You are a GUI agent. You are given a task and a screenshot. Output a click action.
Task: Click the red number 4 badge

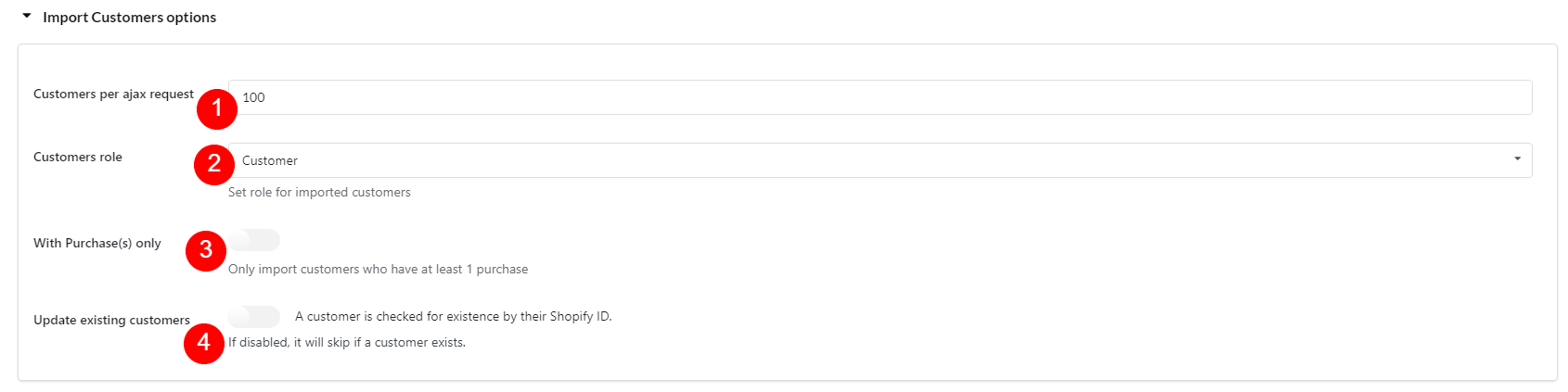(x=204, y=343)
